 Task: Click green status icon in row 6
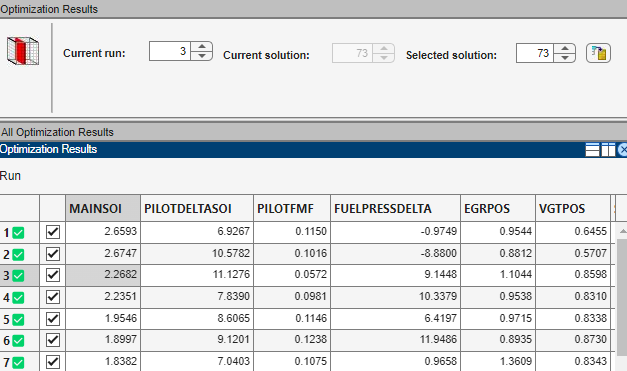point(18,341)
